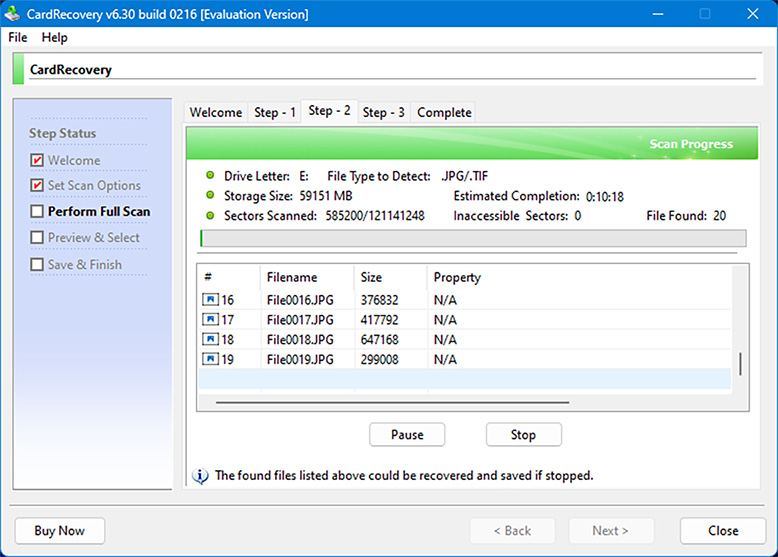
Task: Click green bullet next to Sectors Scanned
Action: click(210, 215)
